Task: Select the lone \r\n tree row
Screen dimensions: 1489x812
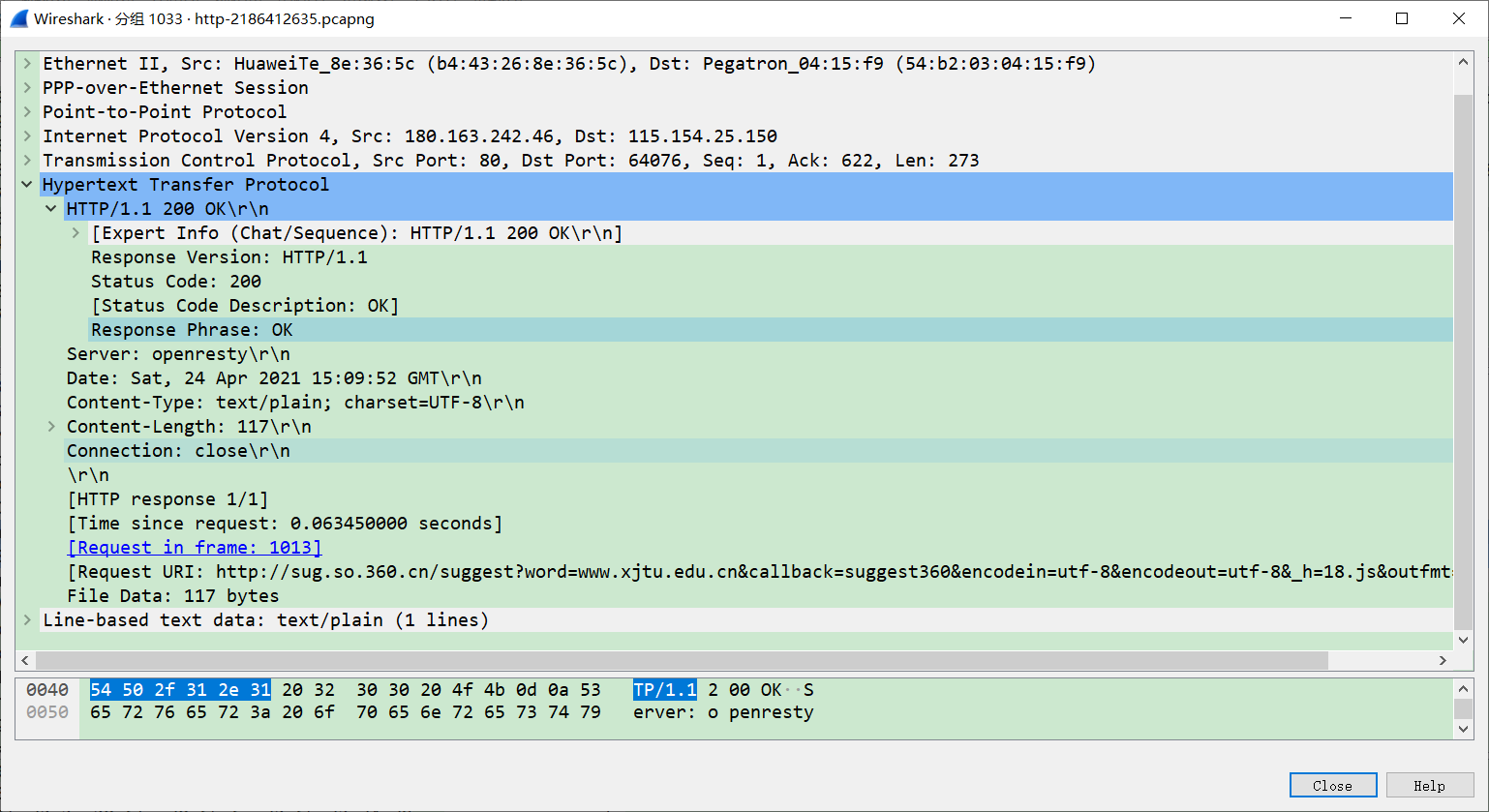Action: 759,475
